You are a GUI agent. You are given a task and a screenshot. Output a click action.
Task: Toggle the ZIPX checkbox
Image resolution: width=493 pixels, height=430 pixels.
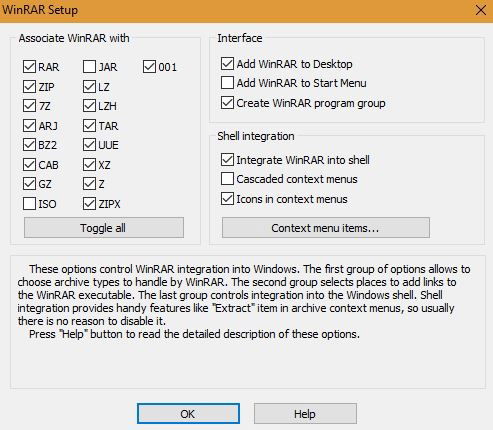click(x=89, y=204)
